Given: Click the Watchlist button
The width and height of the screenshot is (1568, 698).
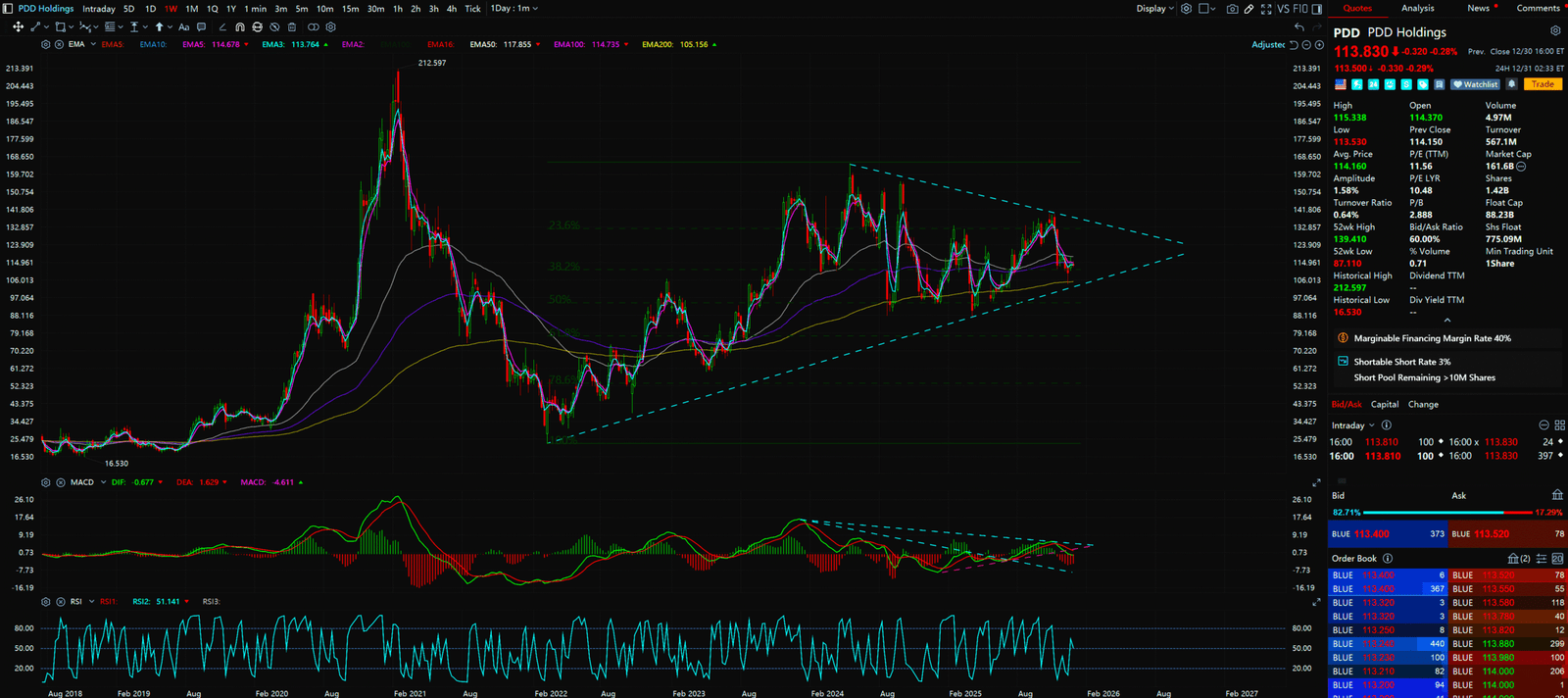Looking at the screenshot, I should click(1476, 84).
